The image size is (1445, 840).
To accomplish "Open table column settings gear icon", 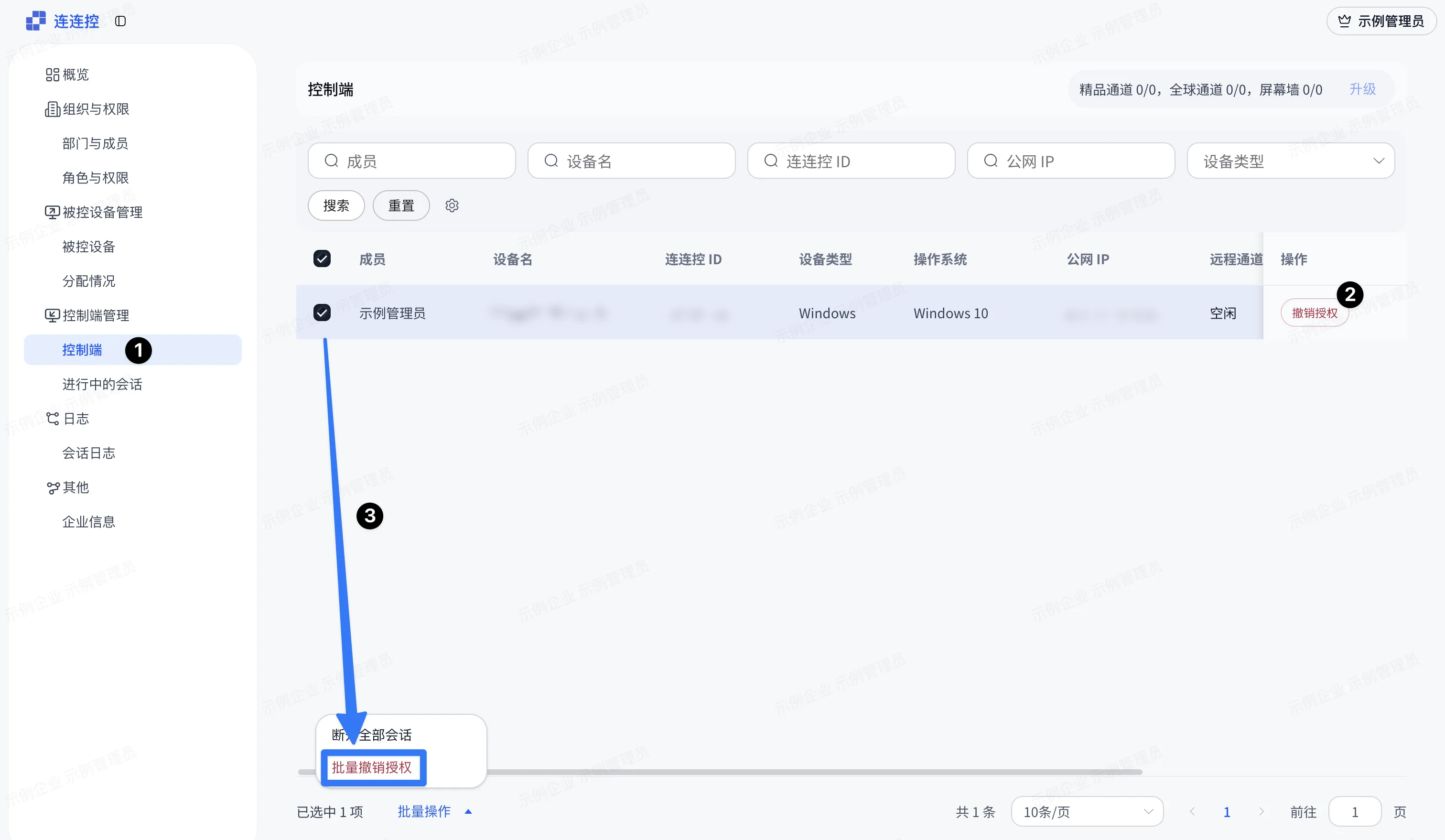I will pyautogui.click(x=452, y=205).
